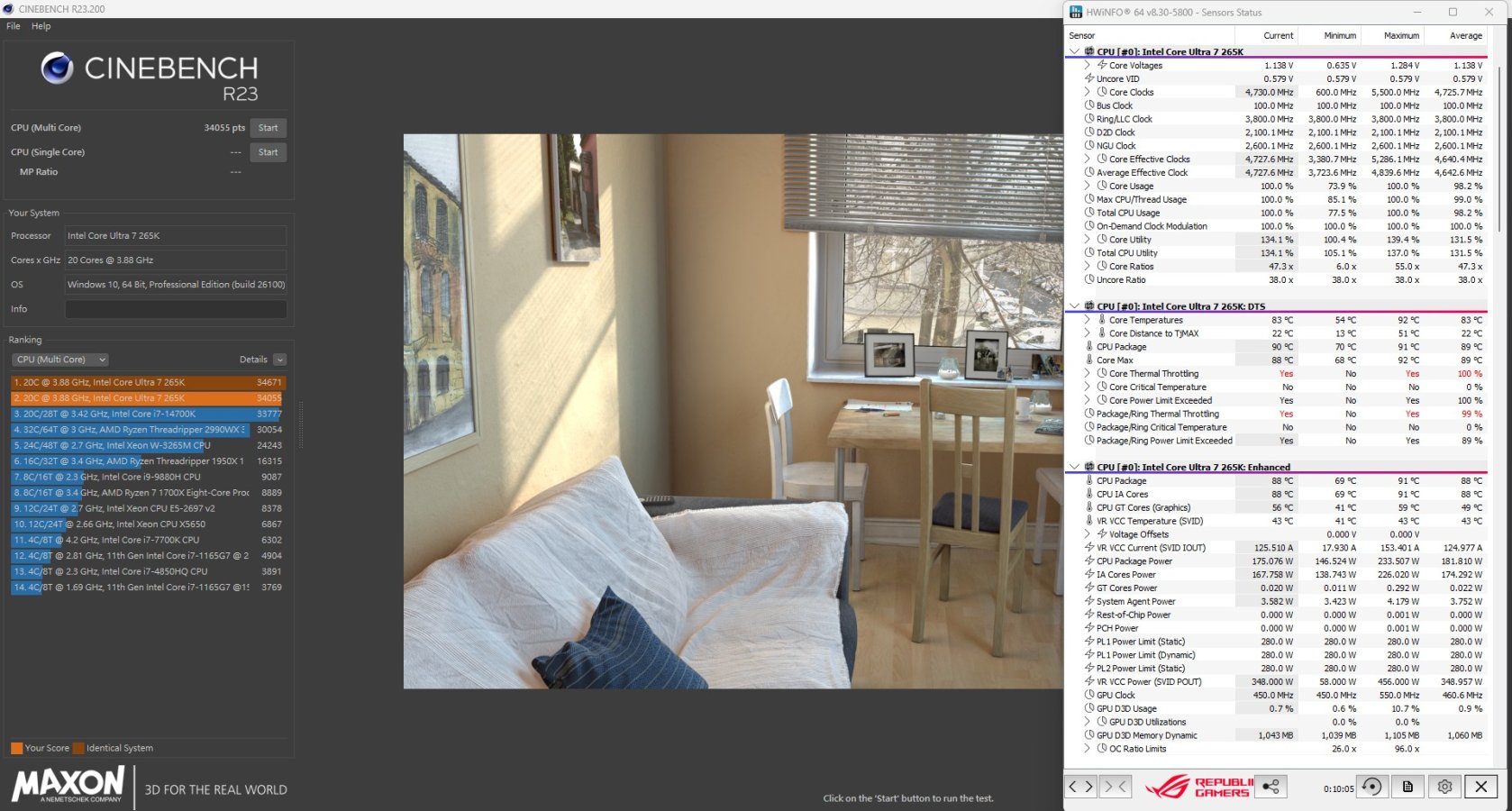This screenshot has width=1512, height=811.
Task: Click the ROG Republic of Gamers logo
Action: click(1198, 787)
